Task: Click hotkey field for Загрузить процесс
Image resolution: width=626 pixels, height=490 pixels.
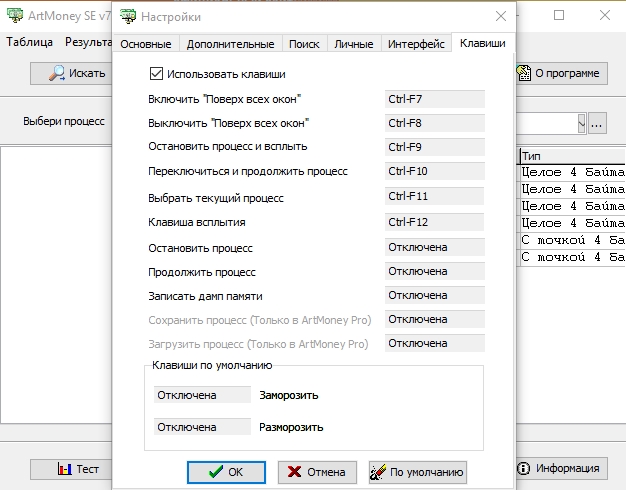Action: click(435, 343)
